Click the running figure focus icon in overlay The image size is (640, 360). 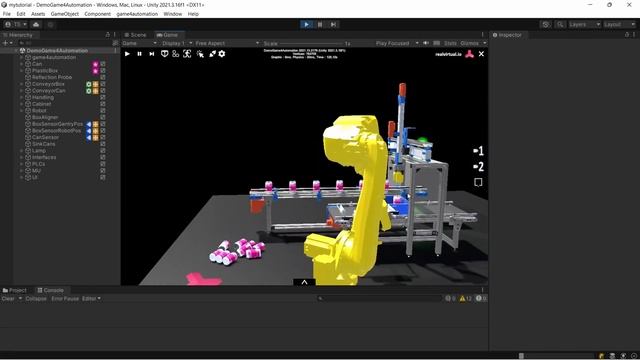(x=187, y=54)
